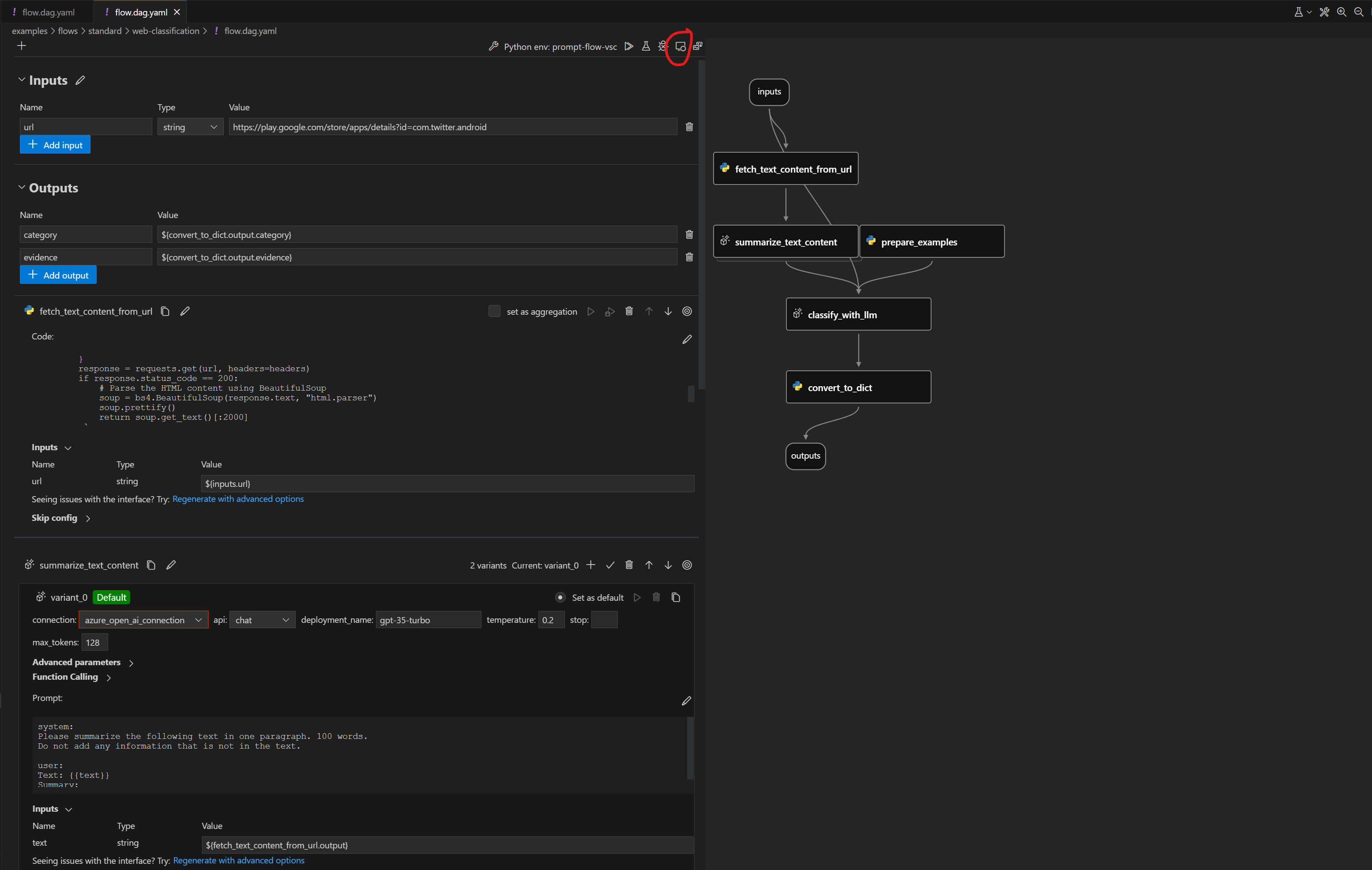Copy the fetch_text_content_from_url node name
This screenshot has width=1372, height=870.
(x=165, y=311)
